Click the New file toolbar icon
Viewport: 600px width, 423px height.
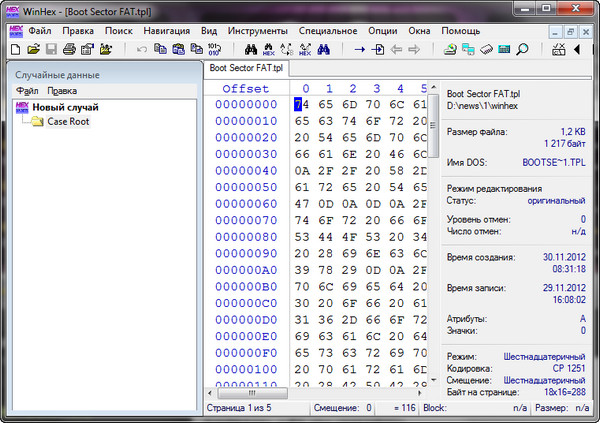click(x=15, y=49)
